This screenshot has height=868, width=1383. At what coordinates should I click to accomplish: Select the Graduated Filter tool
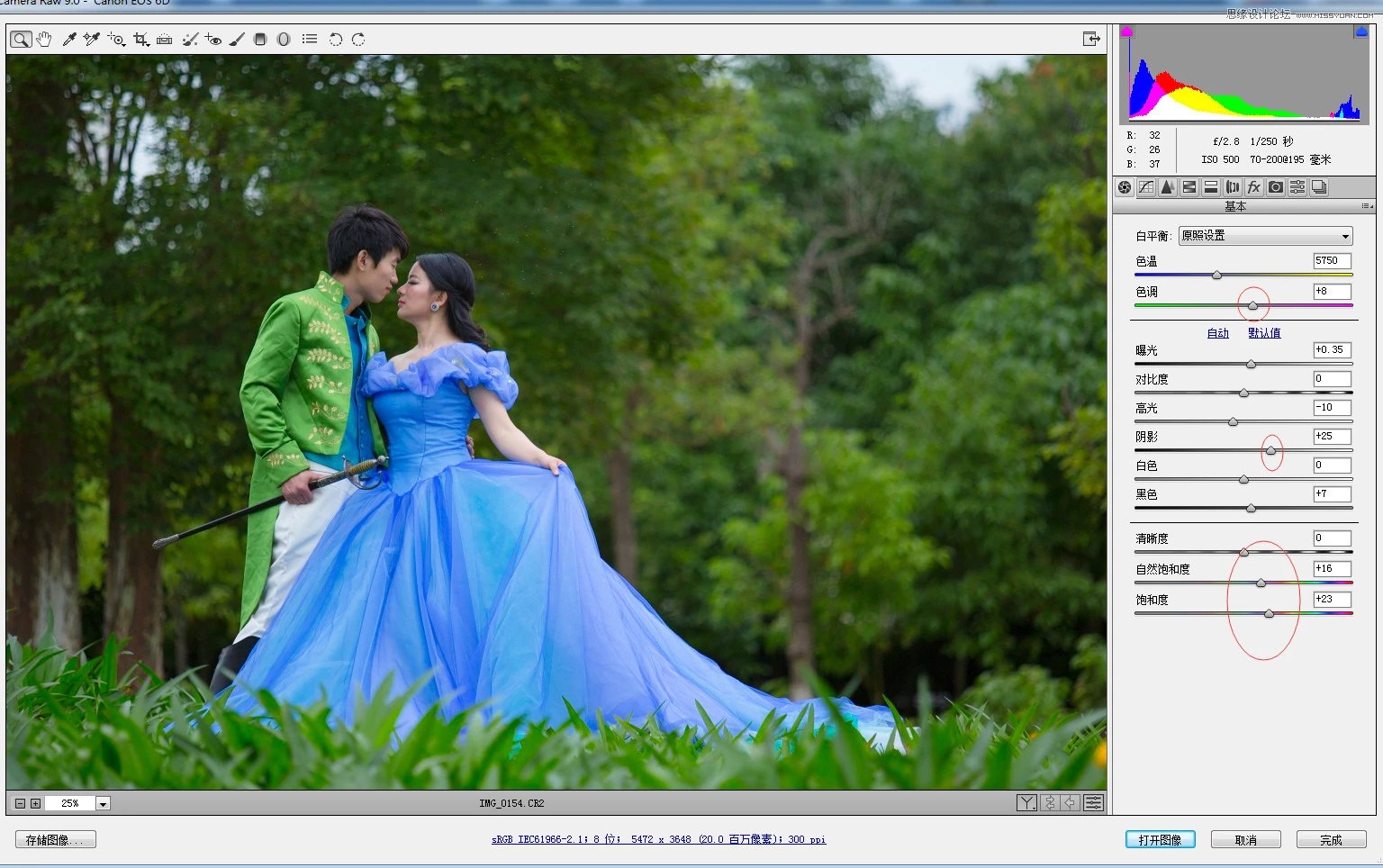pyautogui.click(x=260, y=40)
